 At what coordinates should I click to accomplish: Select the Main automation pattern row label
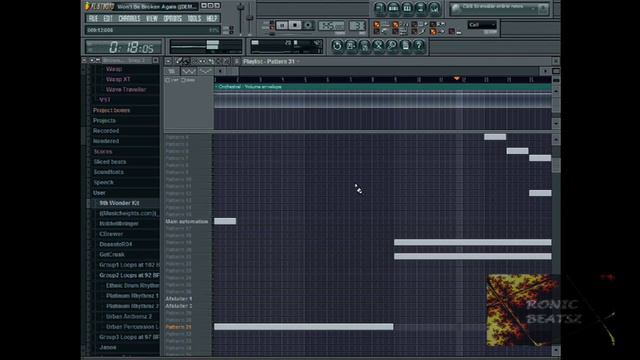point(187,222)
